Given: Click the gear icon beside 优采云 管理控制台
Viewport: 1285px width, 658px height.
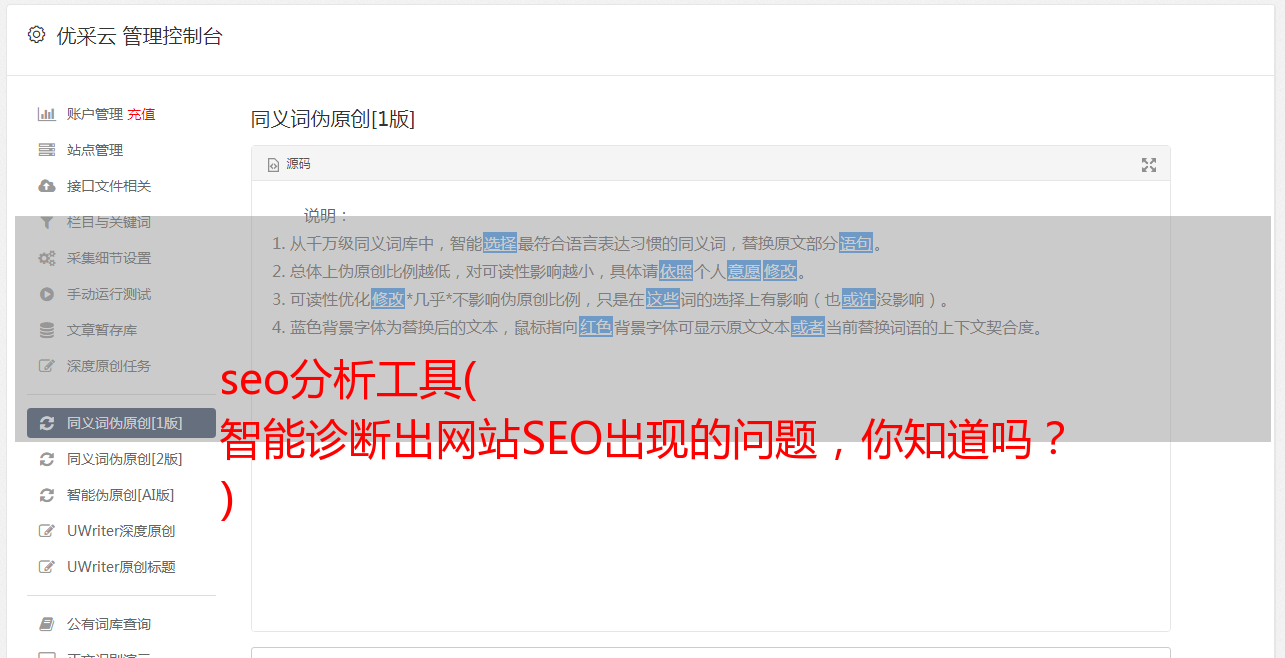Looking at the screenshot, I should tap(37, 35).
